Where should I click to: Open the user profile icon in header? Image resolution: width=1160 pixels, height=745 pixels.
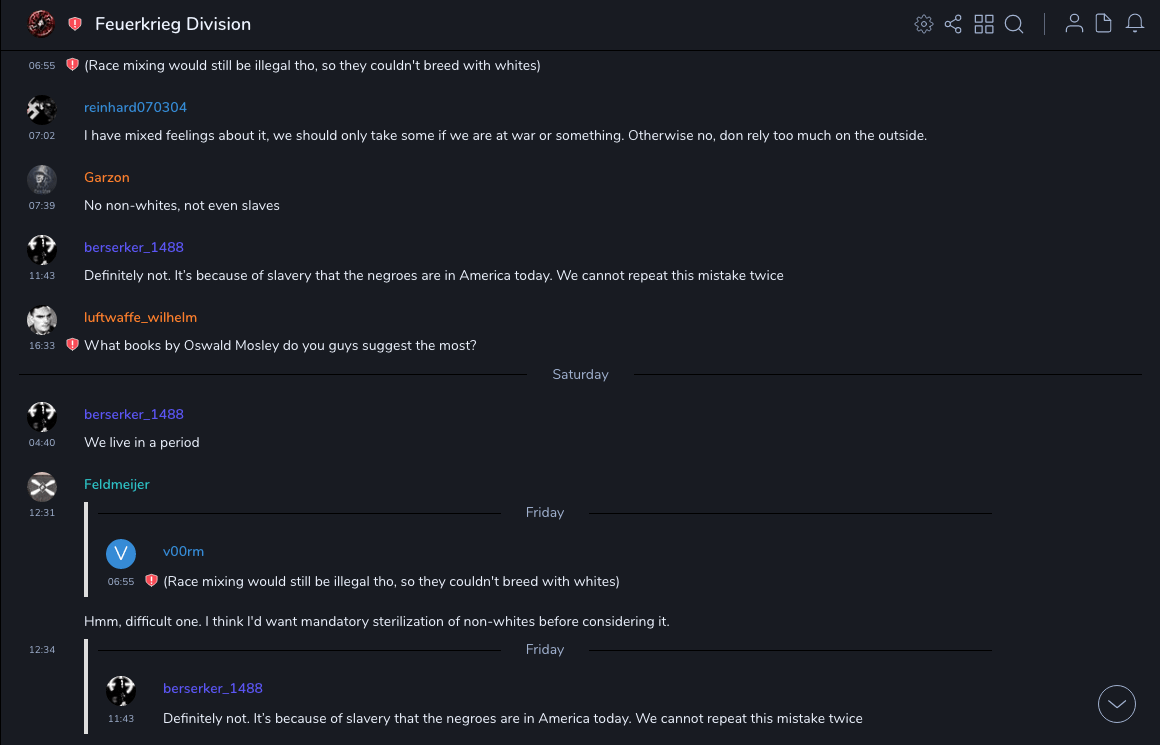coord(1074,24)
